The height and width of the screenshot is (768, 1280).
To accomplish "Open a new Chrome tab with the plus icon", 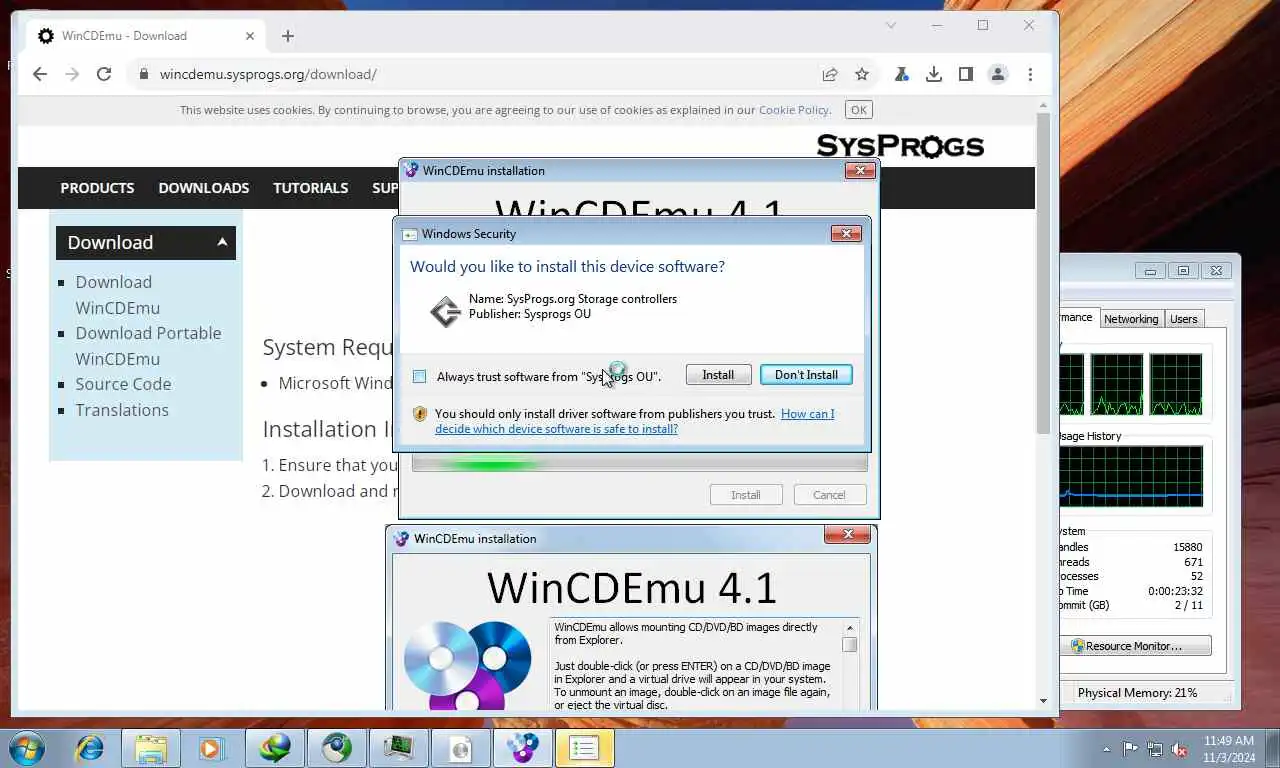I will 288,36.
